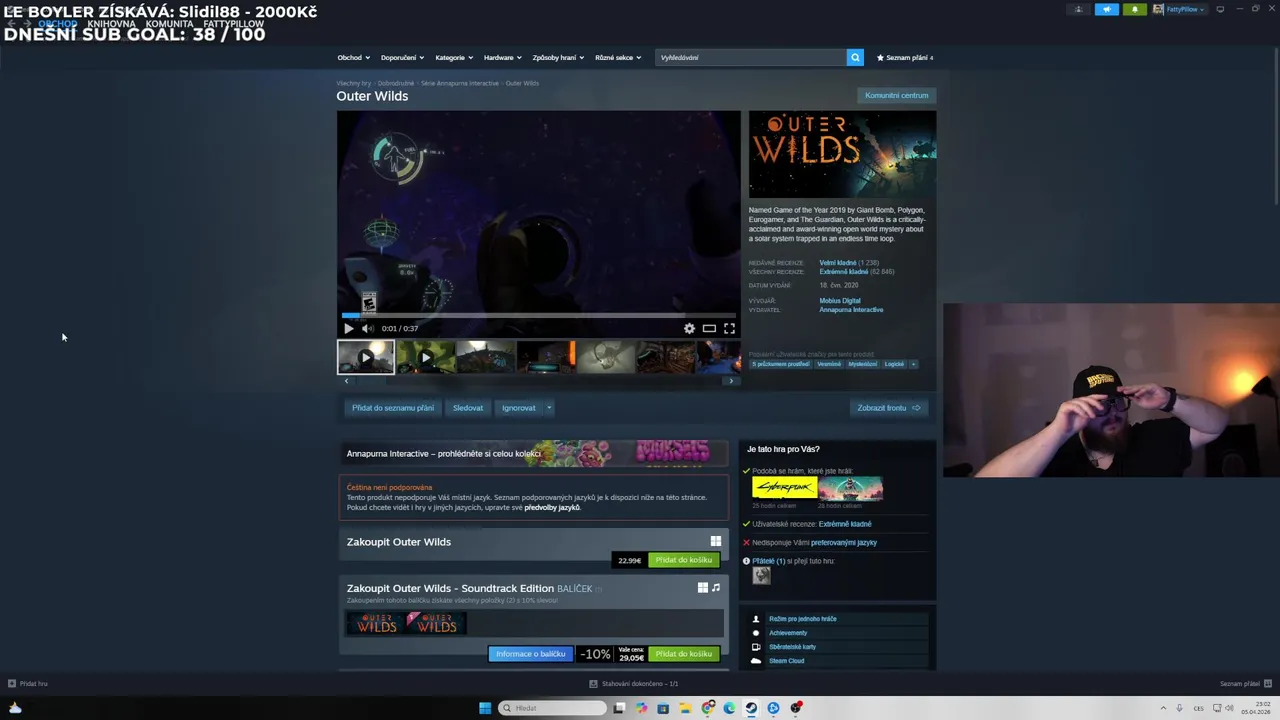The image size is (1280, 720).
Task: Select the Mysteriózní tag
Action: [x=863, y=364]
